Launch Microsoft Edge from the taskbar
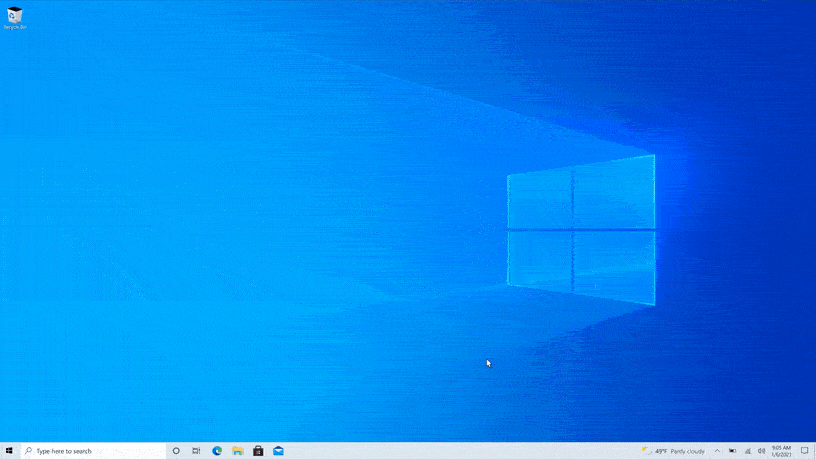 coord(217,451)
